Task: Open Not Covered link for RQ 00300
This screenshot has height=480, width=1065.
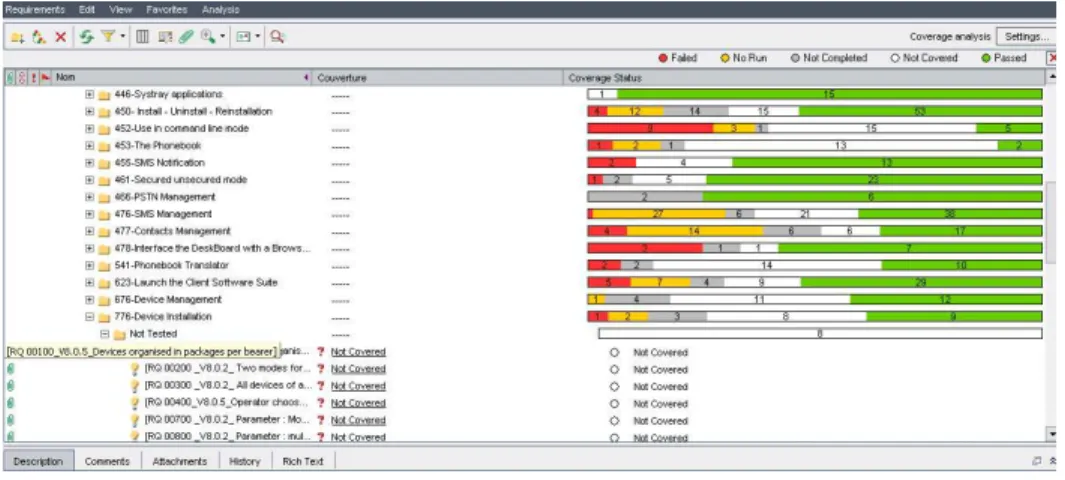Action: point(358,386)
